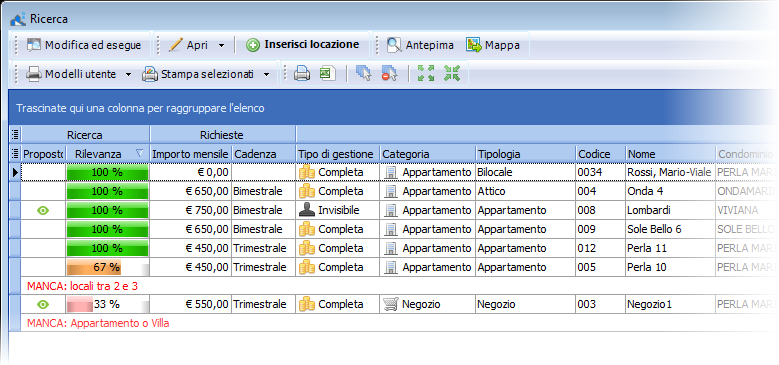This screenshot has height=365, width=779.
Task: Click the Ricerca window title icon
Action: click(x=18, y=19)
